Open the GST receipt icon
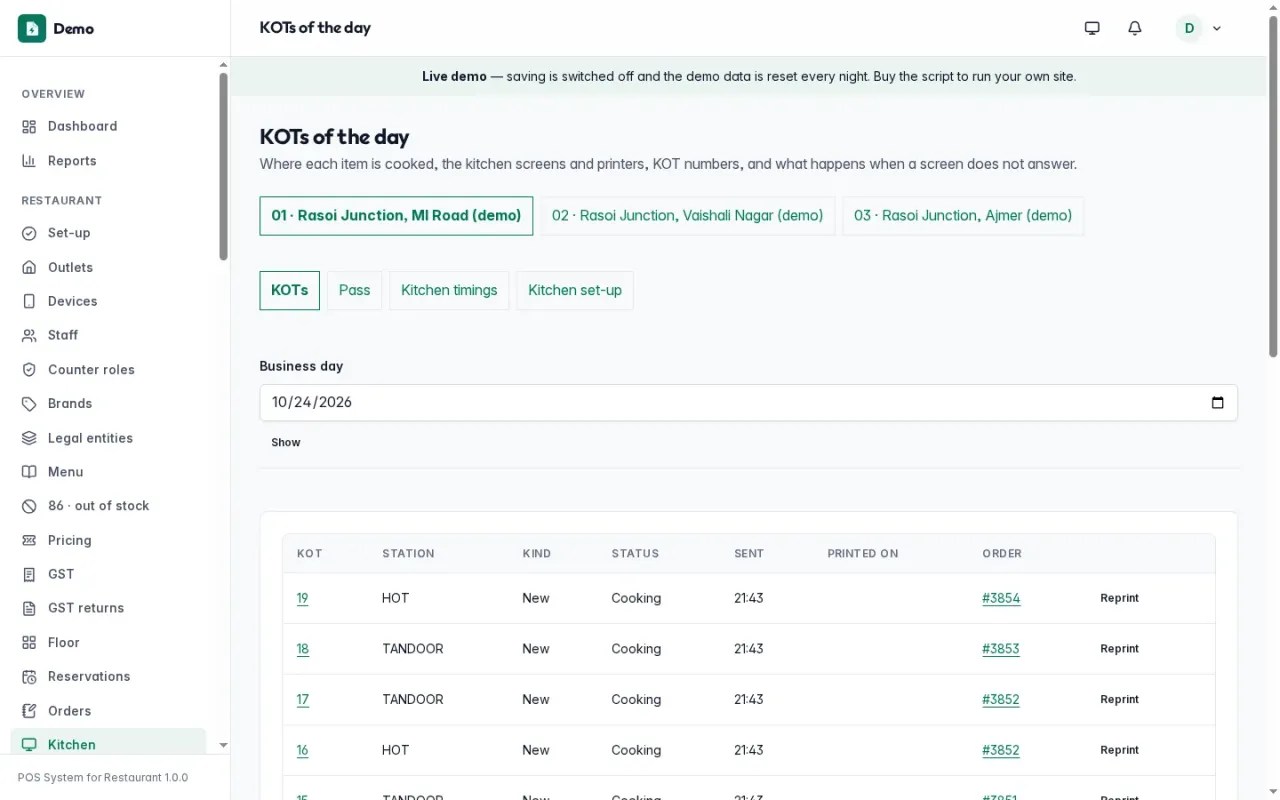Image resolution: width=1280 pixels, height=800 pixels. coord(29,575)
